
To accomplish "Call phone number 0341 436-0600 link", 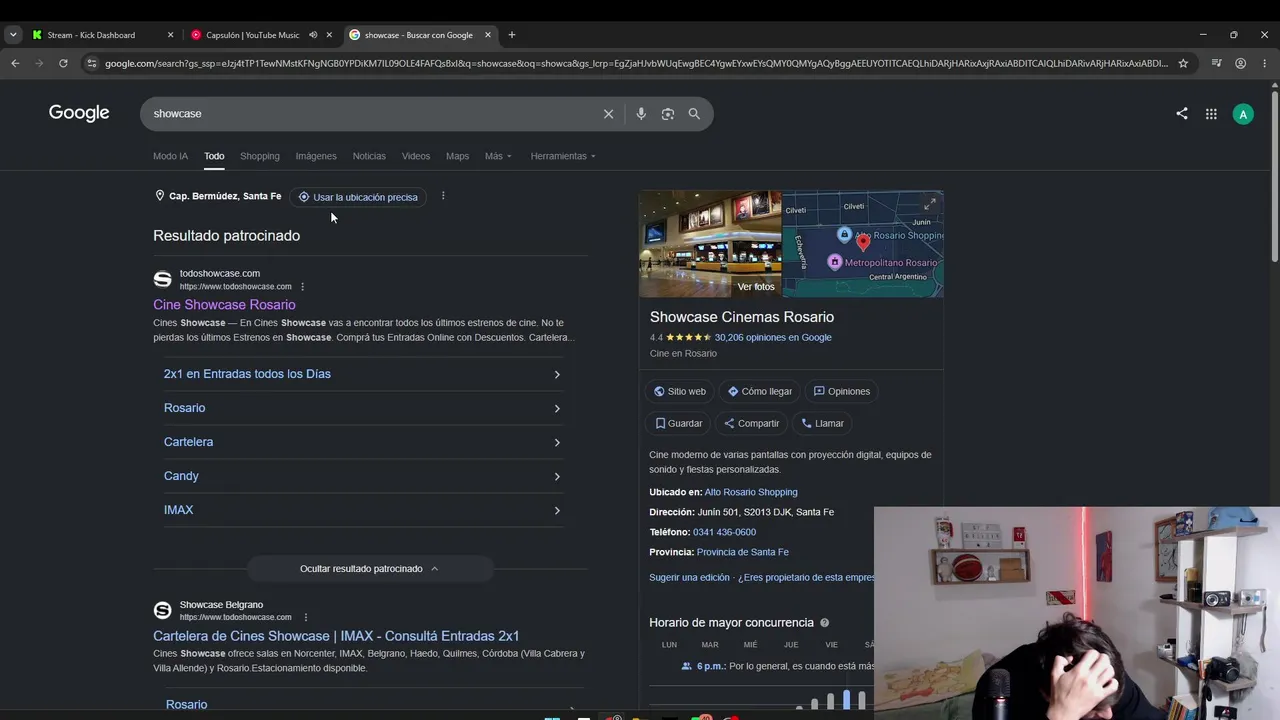I will point(724,532).
